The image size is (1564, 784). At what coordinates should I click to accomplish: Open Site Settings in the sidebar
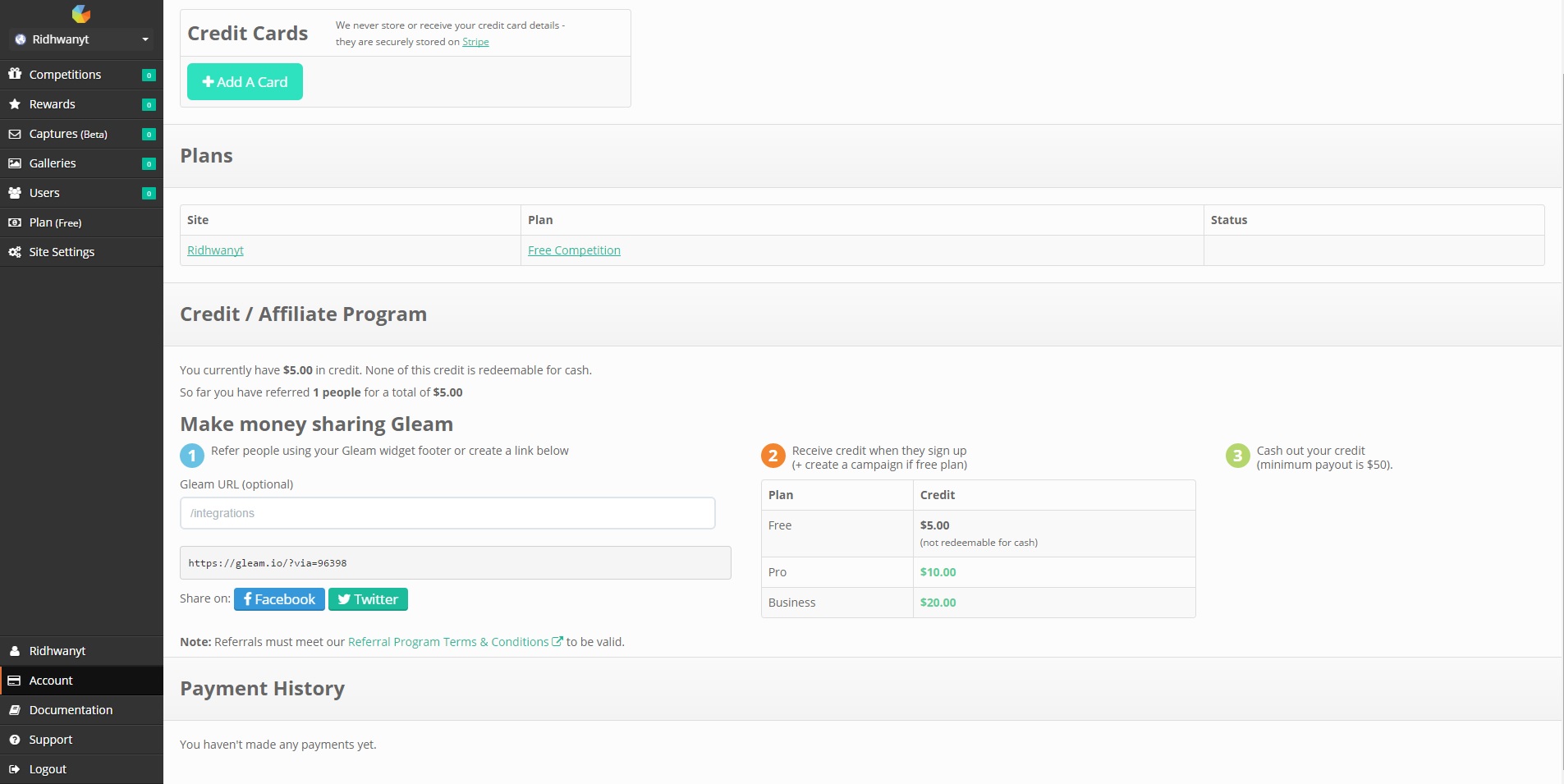pos(81,252)
